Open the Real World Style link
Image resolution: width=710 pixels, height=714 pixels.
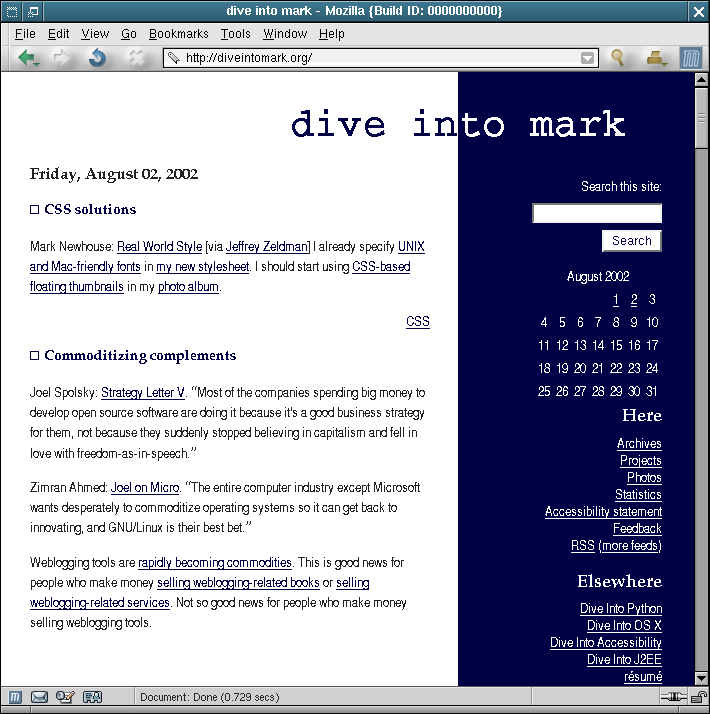(159, 246)
